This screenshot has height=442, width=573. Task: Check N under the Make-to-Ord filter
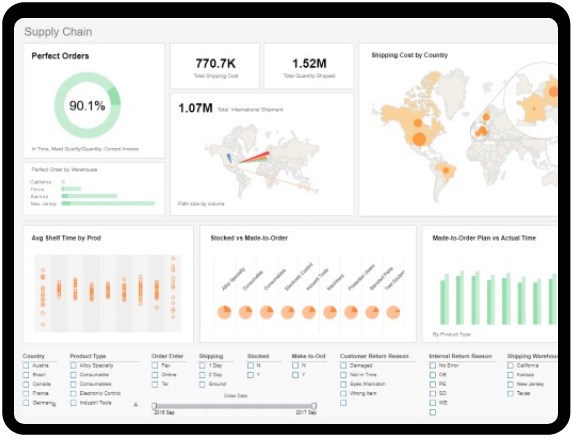click(x=295, y=365)
